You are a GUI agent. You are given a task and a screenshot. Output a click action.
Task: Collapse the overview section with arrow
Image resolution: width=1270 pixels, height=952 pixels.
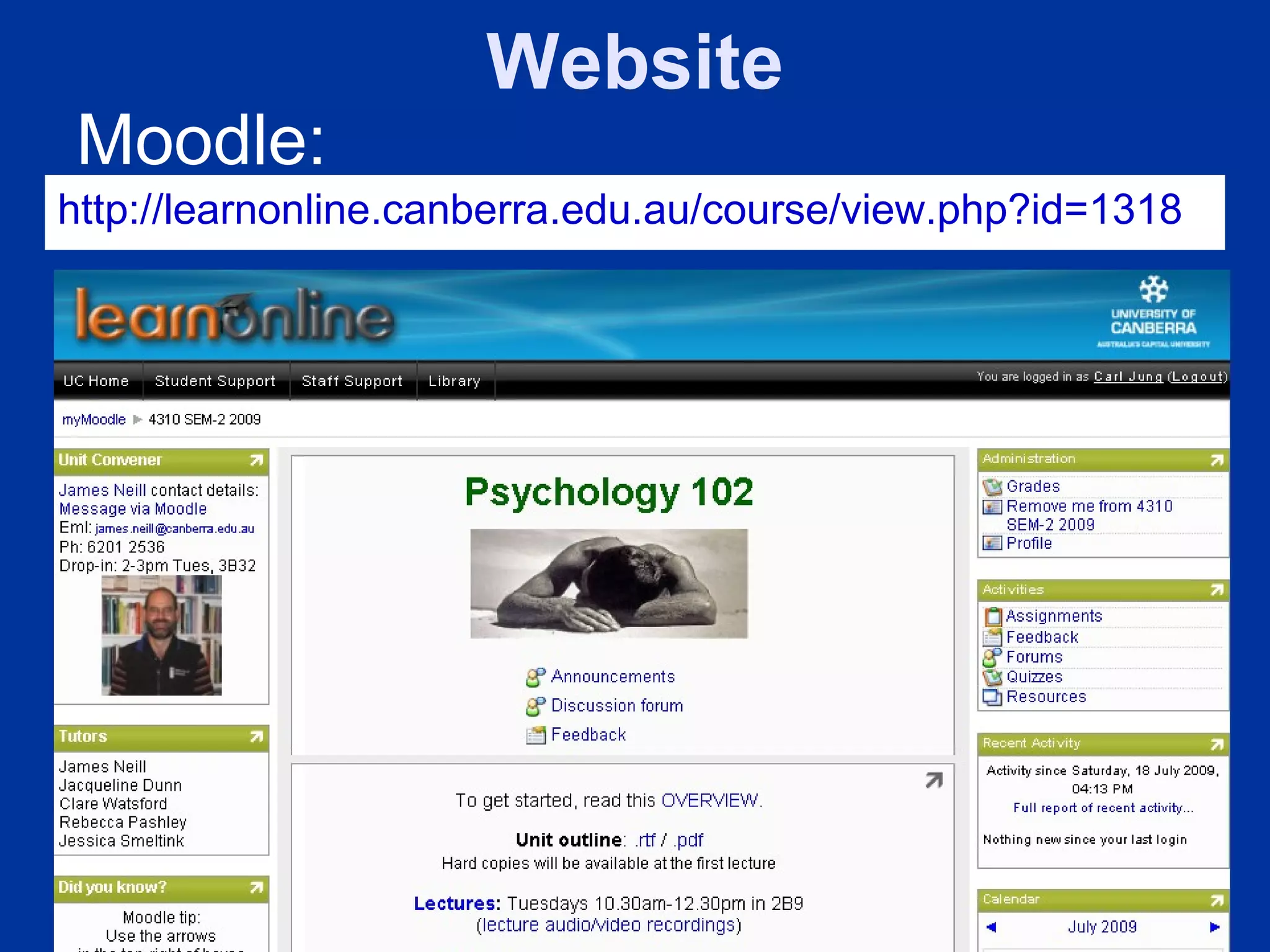pos(934,780)
